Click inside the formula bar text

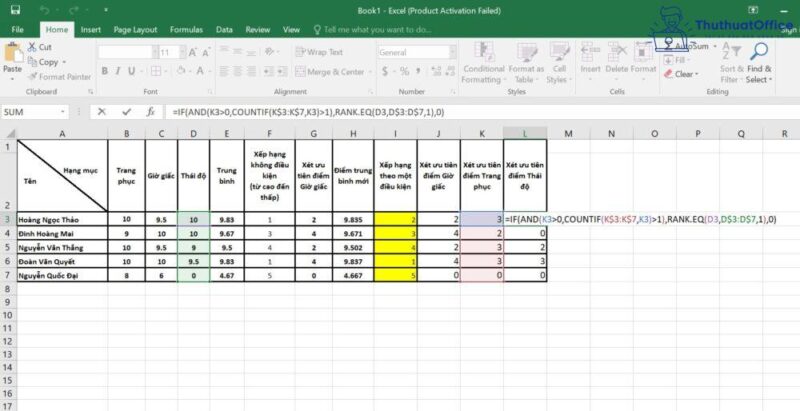coord(308,112)
